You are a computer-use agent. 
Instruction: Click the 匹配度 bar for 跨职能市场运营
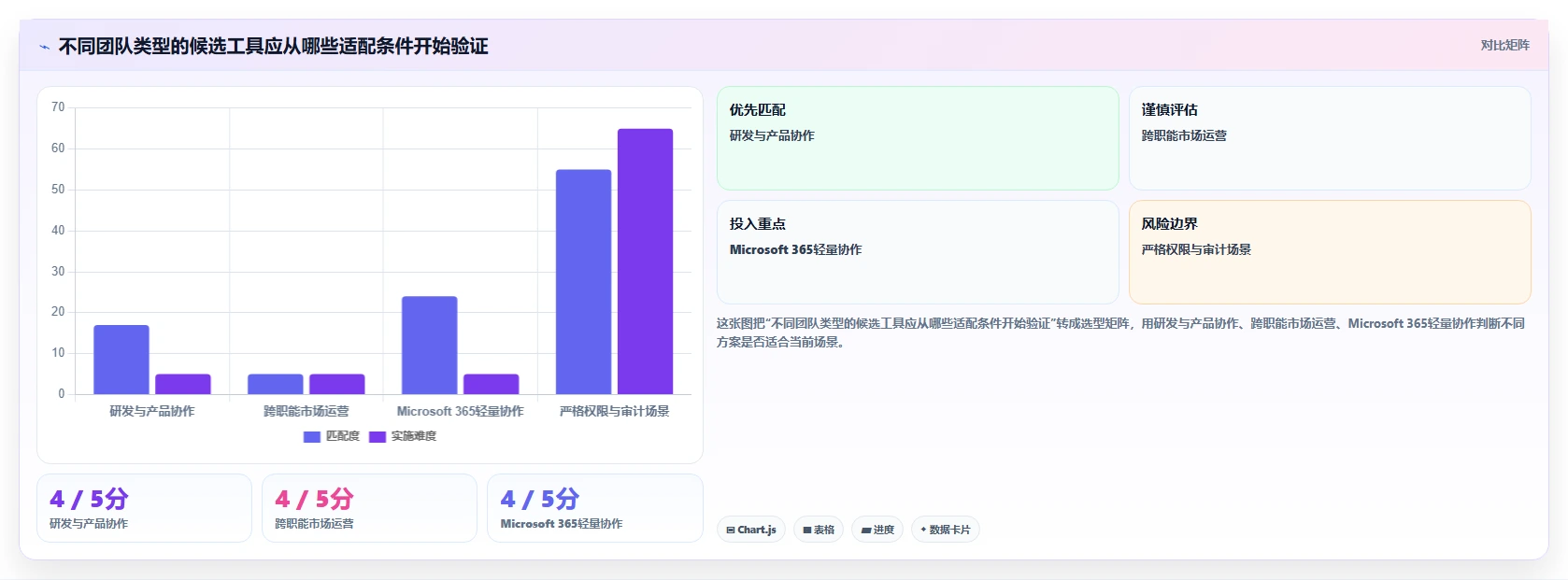pyautogui.click(x=276, y=384)
